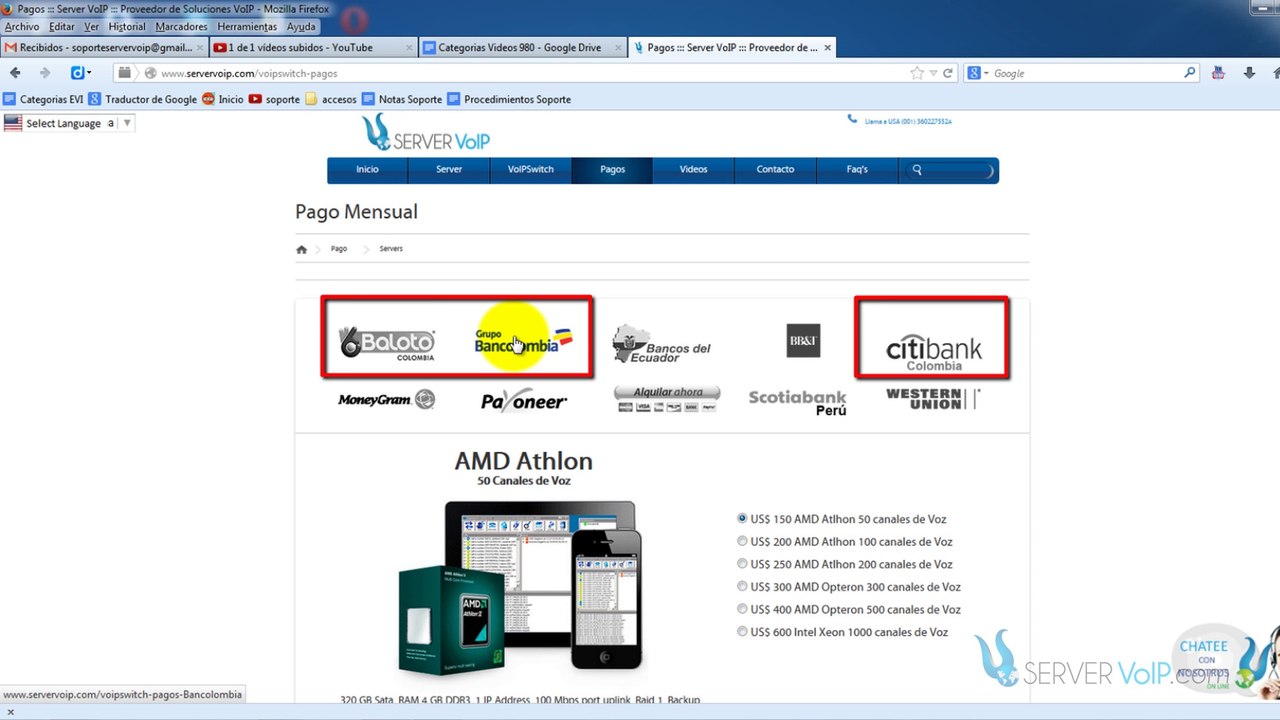Open the Ayuda menu
Viewport: 1280px width, 720px height.
click(x=301, y=27)
